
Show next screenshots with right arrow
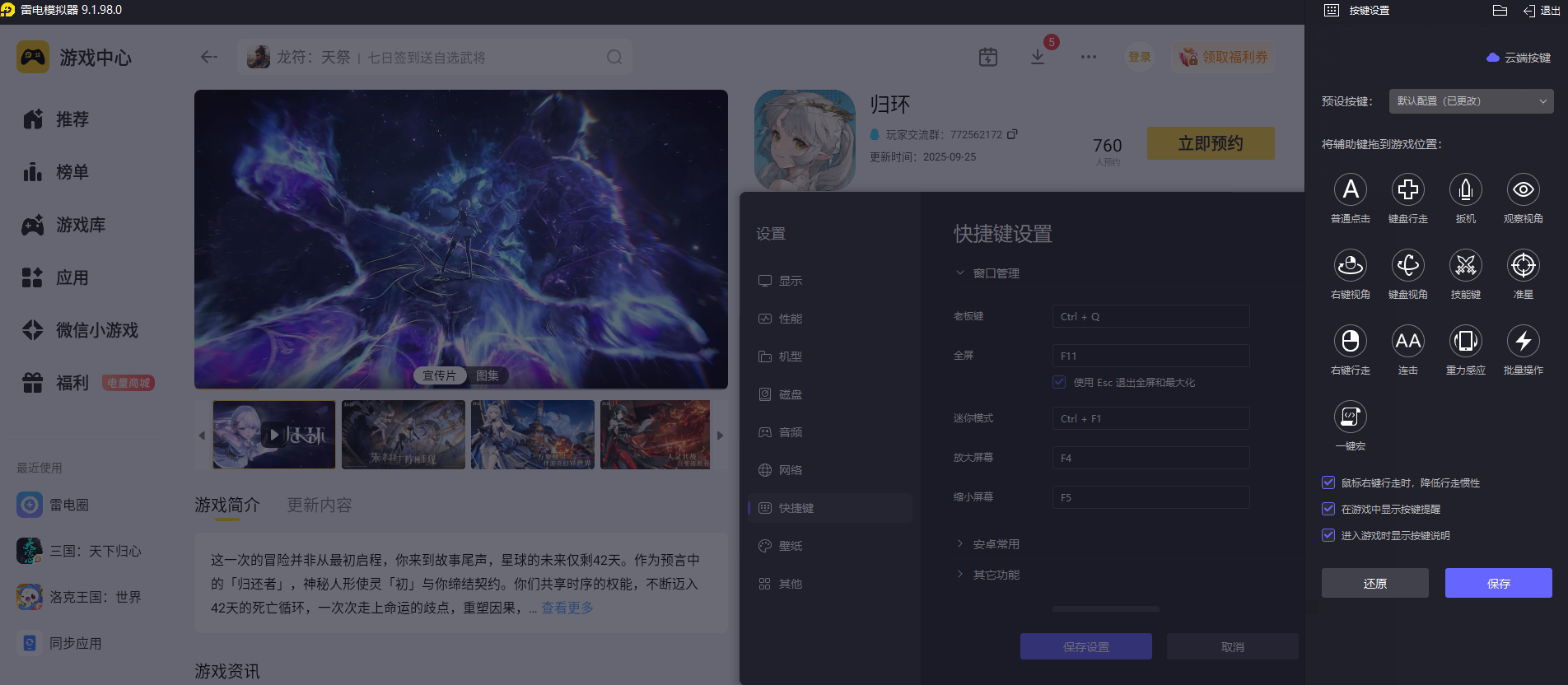(x=720, y=436)
